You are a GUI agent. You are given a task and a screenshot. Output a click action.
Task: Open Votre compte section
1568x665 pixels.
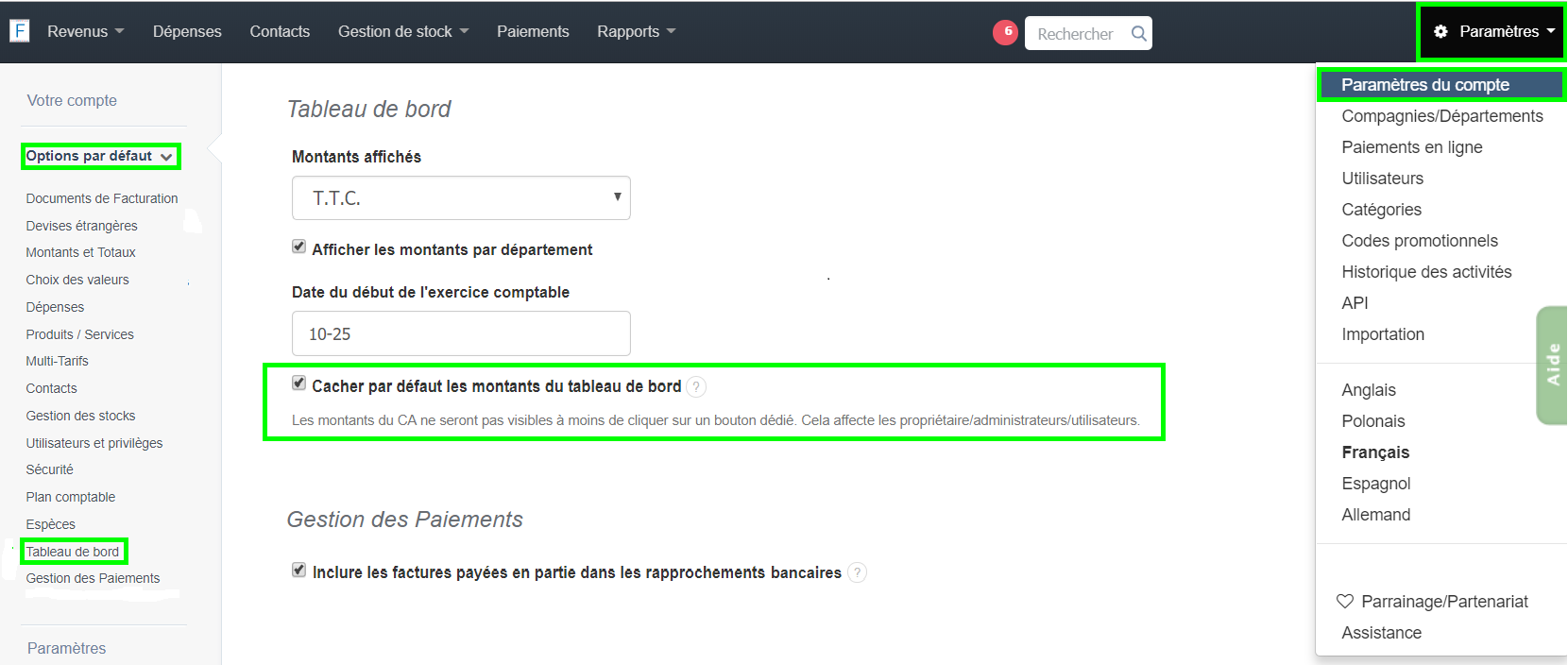72,100
